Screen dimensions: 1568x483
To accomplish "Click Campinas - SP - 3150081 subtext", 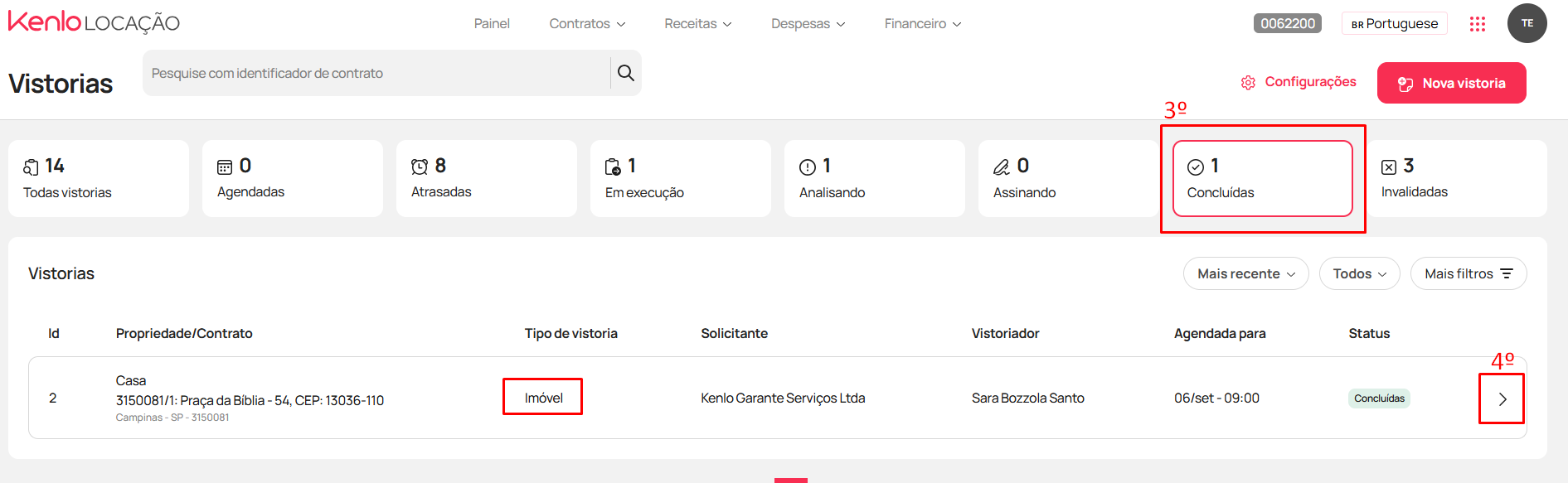I will point(172,418).
